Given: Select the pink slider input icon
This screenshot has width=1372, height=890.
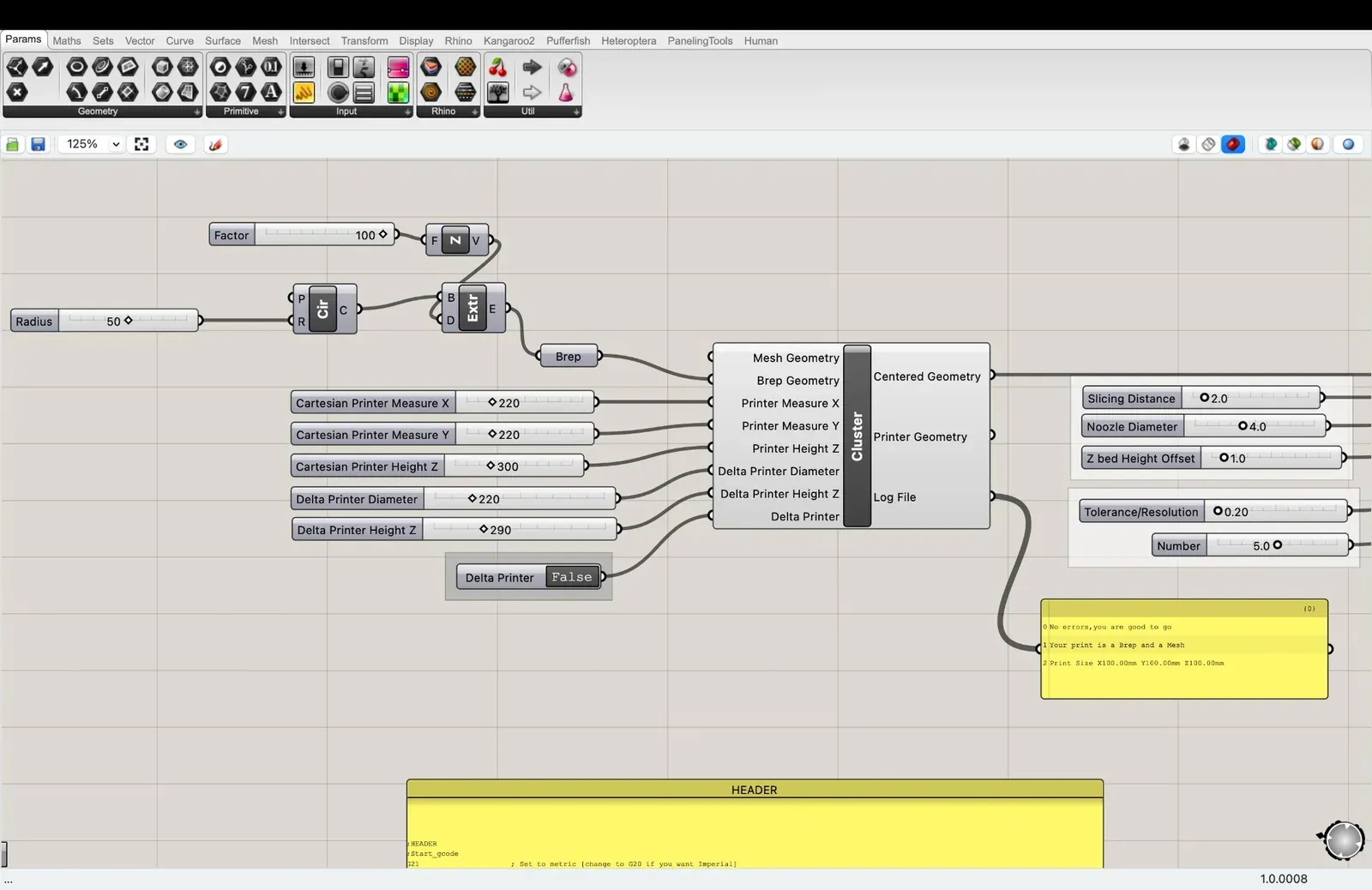Looking at the screenshot, I should pos(398,67).
